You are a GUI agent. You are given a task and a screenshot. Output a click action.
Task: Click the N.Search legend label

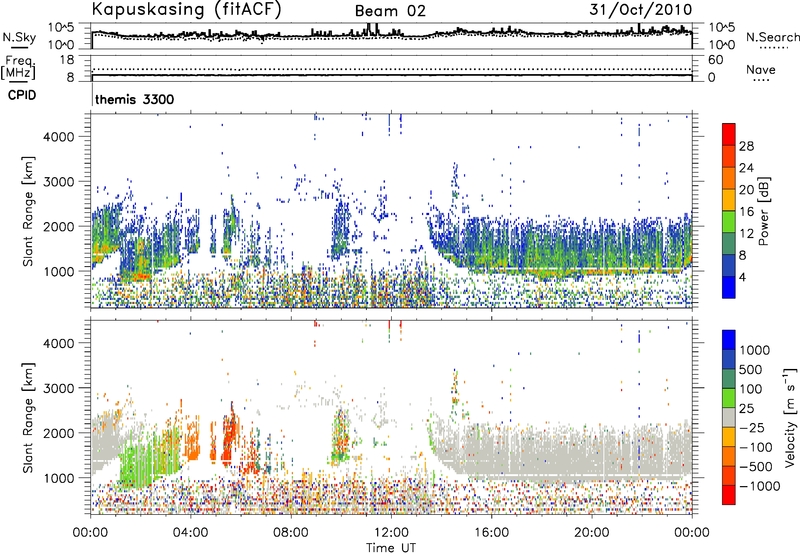773,37
